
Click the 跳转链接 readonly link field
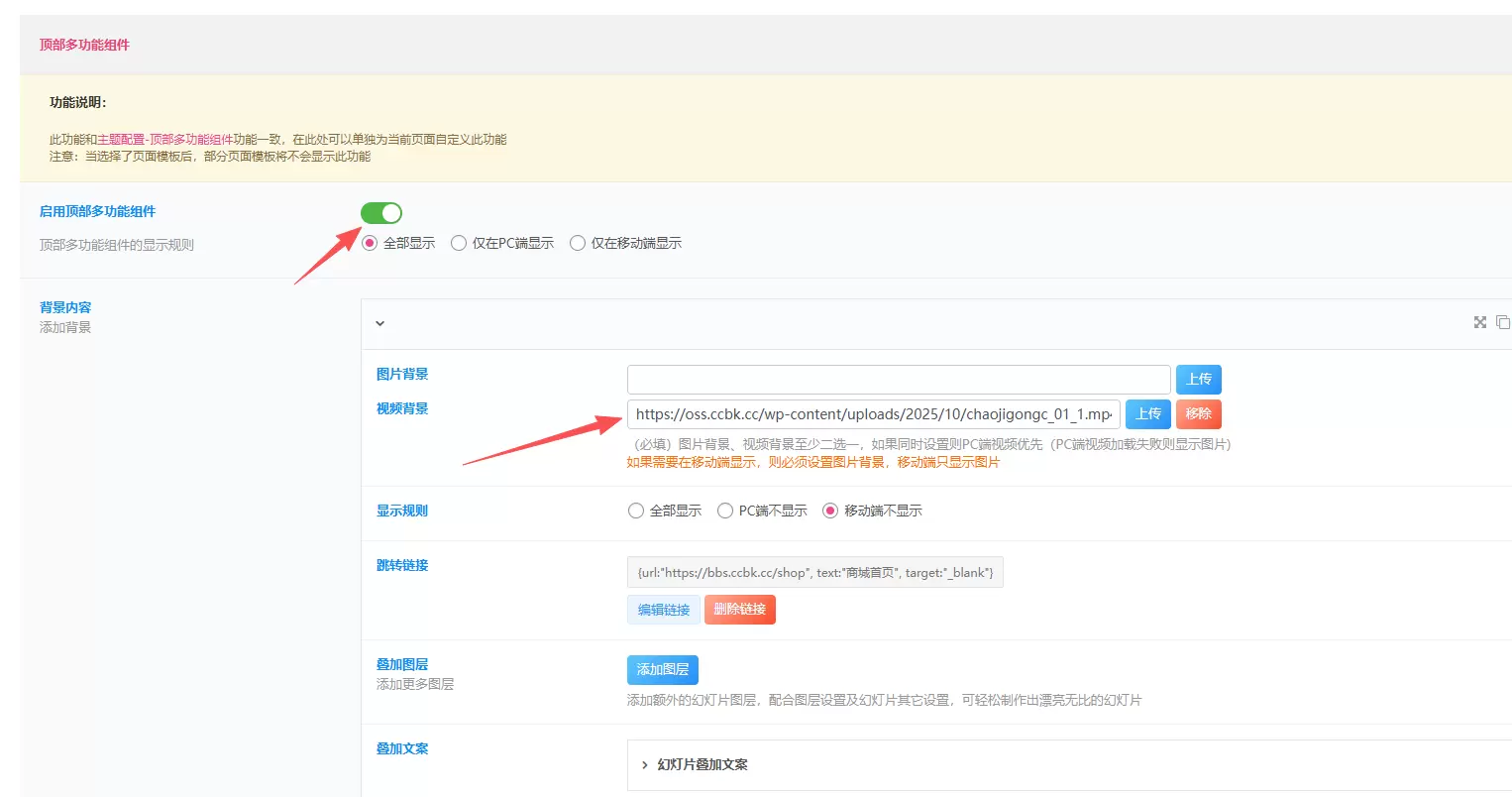click(815, 572)
